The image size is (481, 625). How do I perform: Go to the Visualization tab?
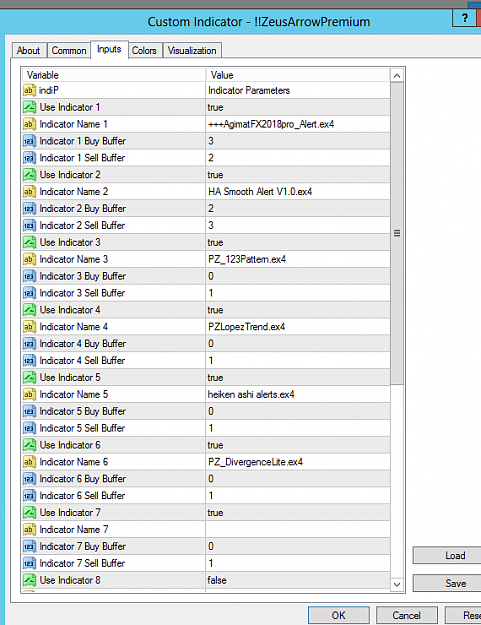pos(192,51)
